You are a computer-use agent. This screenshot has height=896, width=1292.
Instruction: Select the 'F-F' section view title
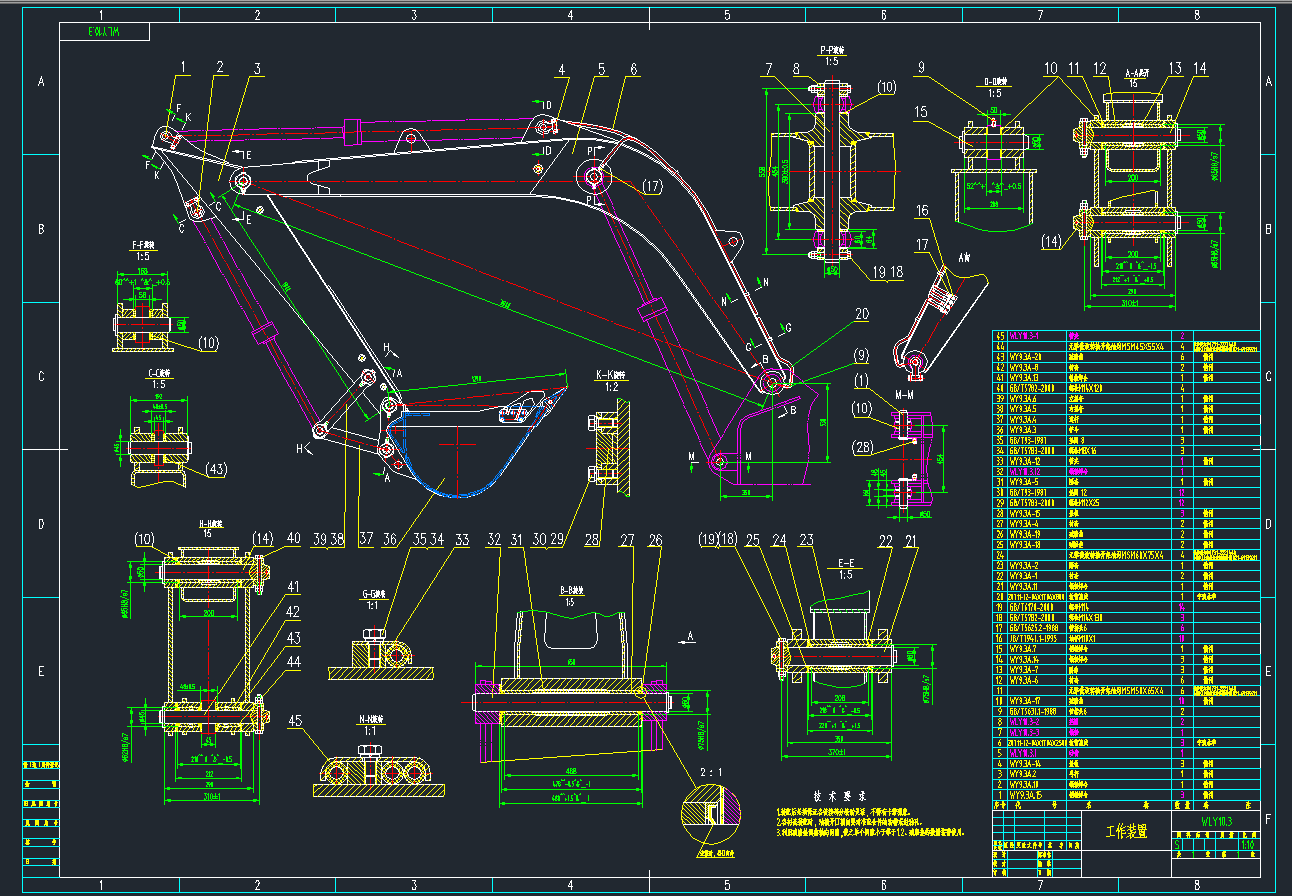(145, 243)
